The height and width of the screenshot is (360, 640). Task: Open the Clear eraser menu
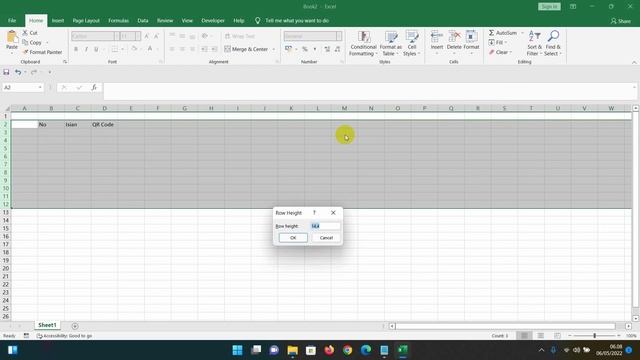tap(500, 52)
